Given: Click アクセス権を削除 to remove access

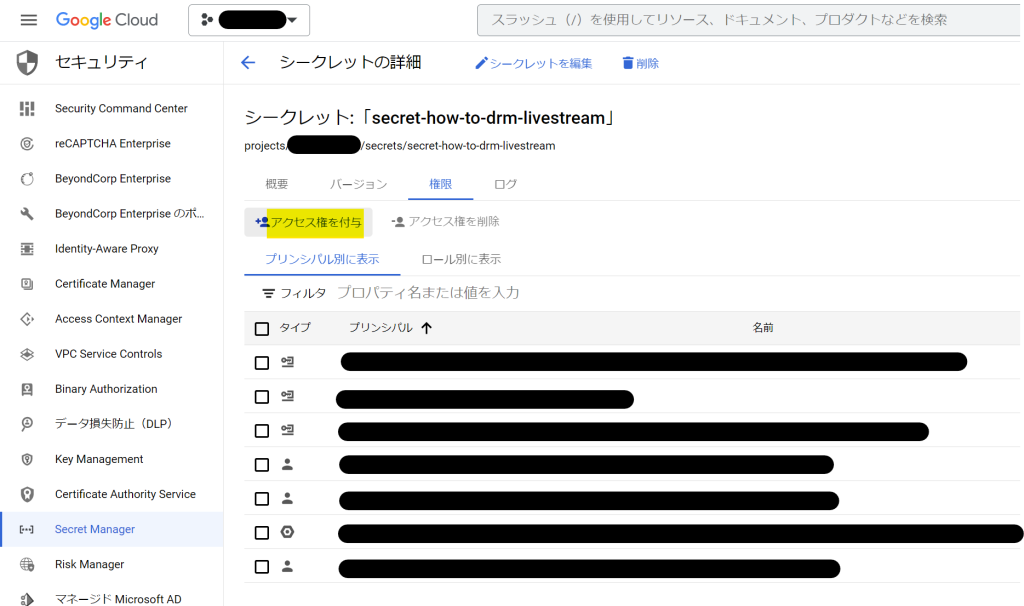Looking at the screenshot, I should click(x=445, y=222).
